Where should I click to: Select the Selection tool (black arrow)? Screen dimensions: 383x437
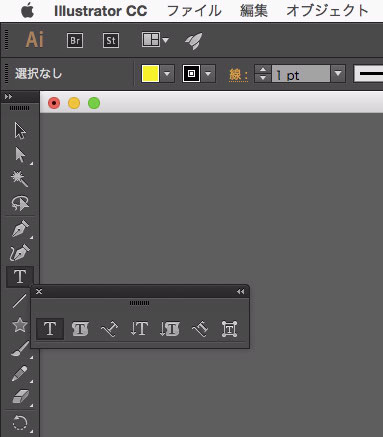20,130
